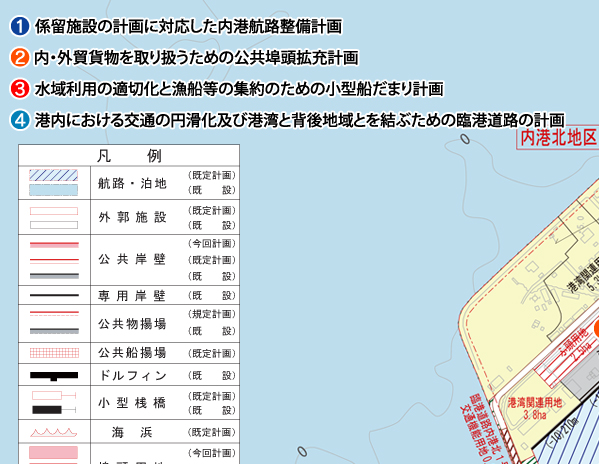This screenshot has width=599, height=464.
Task: Click the wavy 海浜 legend symbol
Action: [x=53, y=432]
